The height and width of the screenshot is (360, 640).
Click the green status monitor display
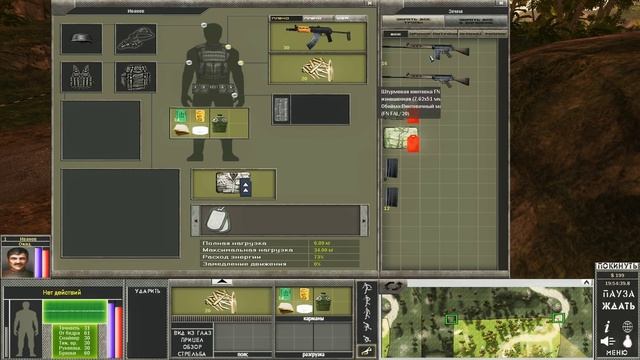75,312
